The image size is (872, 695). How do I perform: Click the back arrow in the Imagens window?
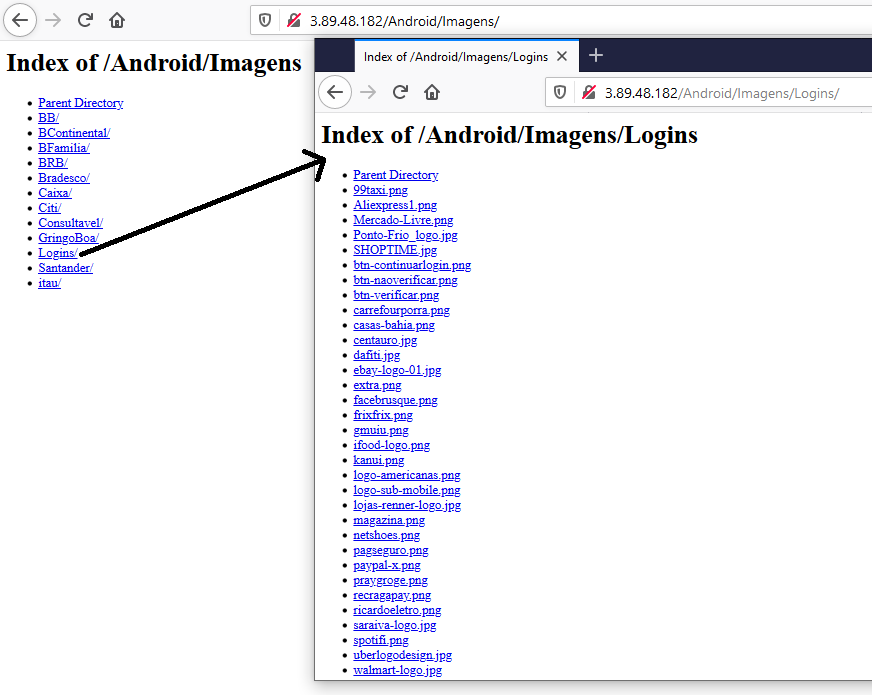(x=20, y=21)
